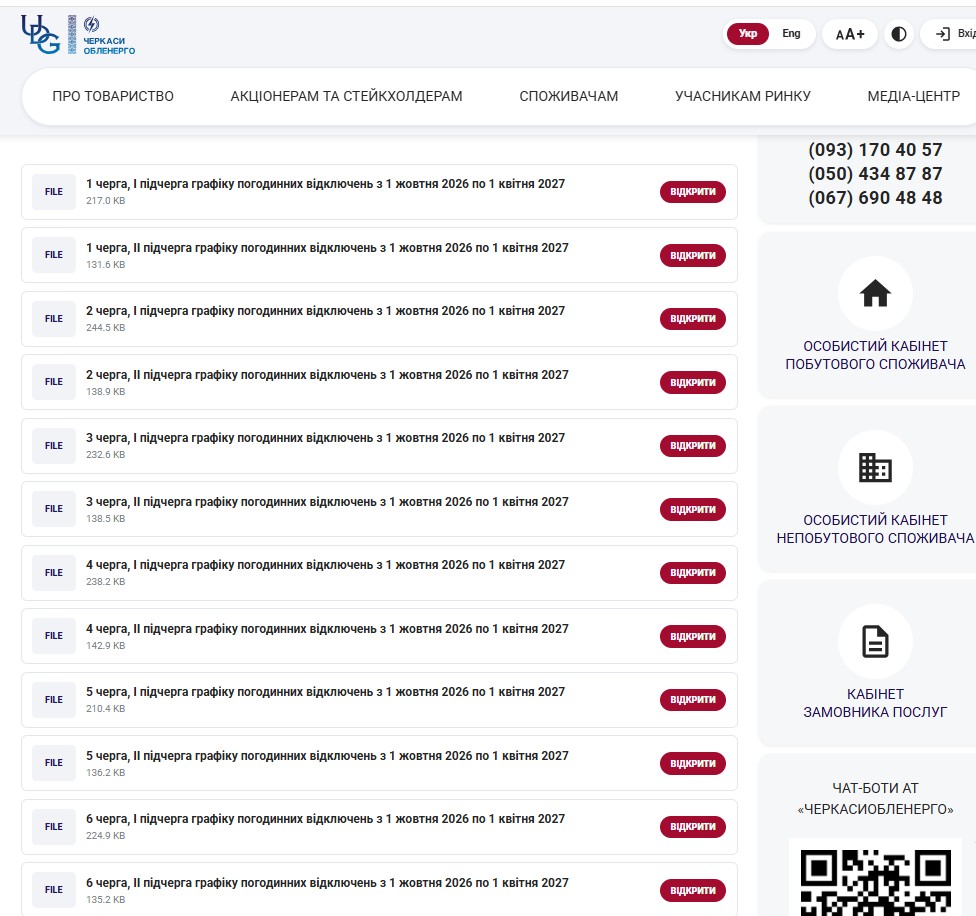Screen dimensions: 976x916
Task: Click phone number (093) 170 40 57
Action: (x=875, y=150)
